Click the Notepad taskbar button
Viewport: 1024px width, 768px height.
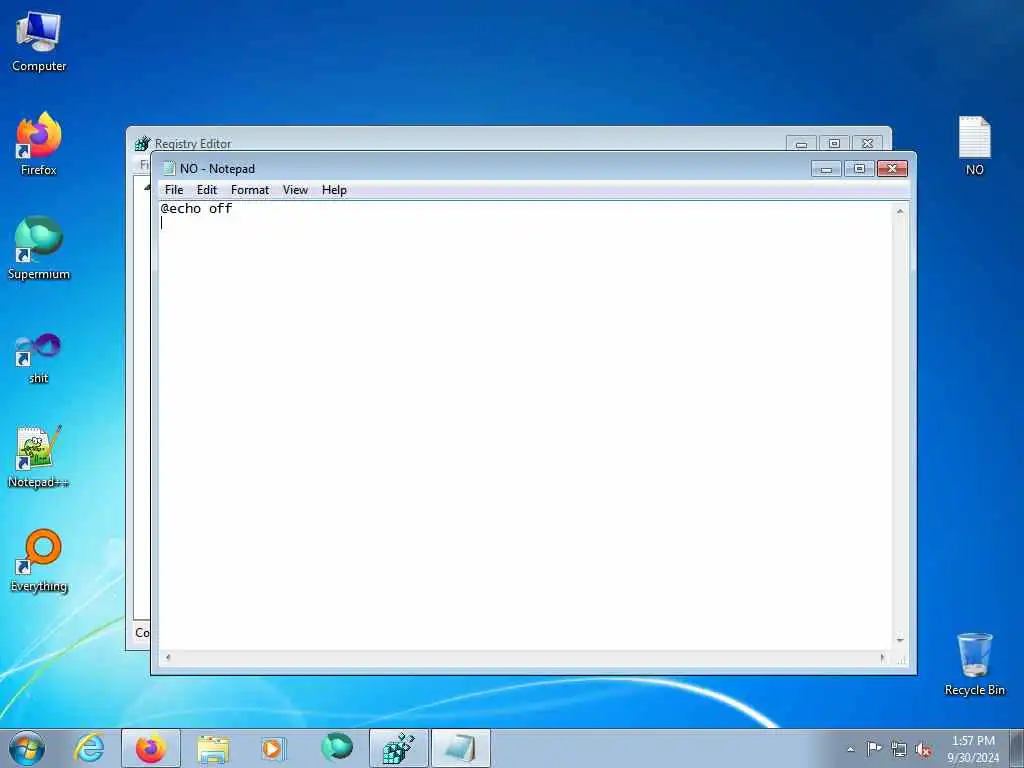pyautogui.click(x=460, y=748)
